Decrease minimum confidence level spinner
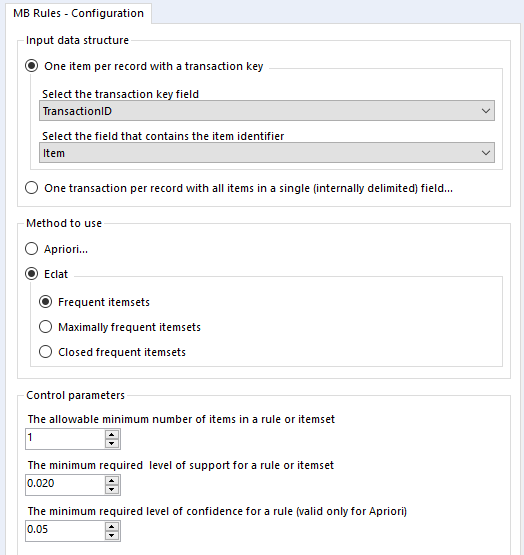Screen dimensions: 524x555 pos(112,535)
